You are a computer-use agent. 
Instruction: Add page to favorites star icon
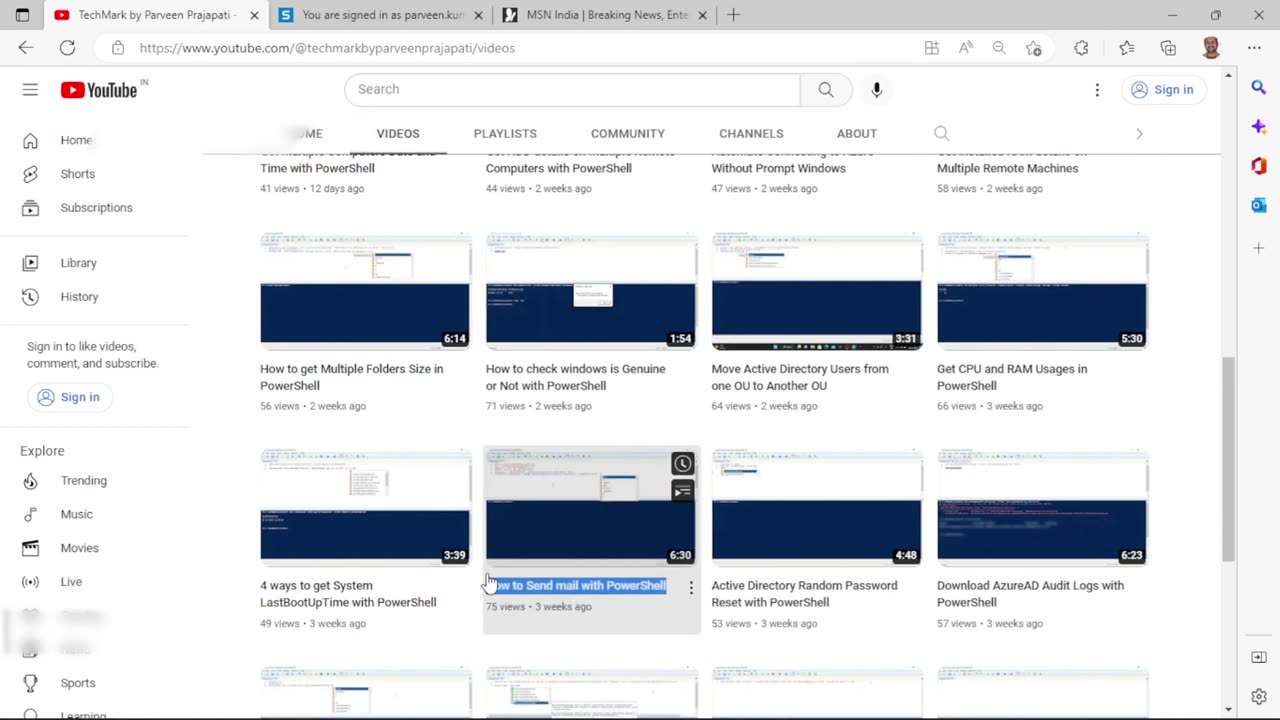[1033, 48]
